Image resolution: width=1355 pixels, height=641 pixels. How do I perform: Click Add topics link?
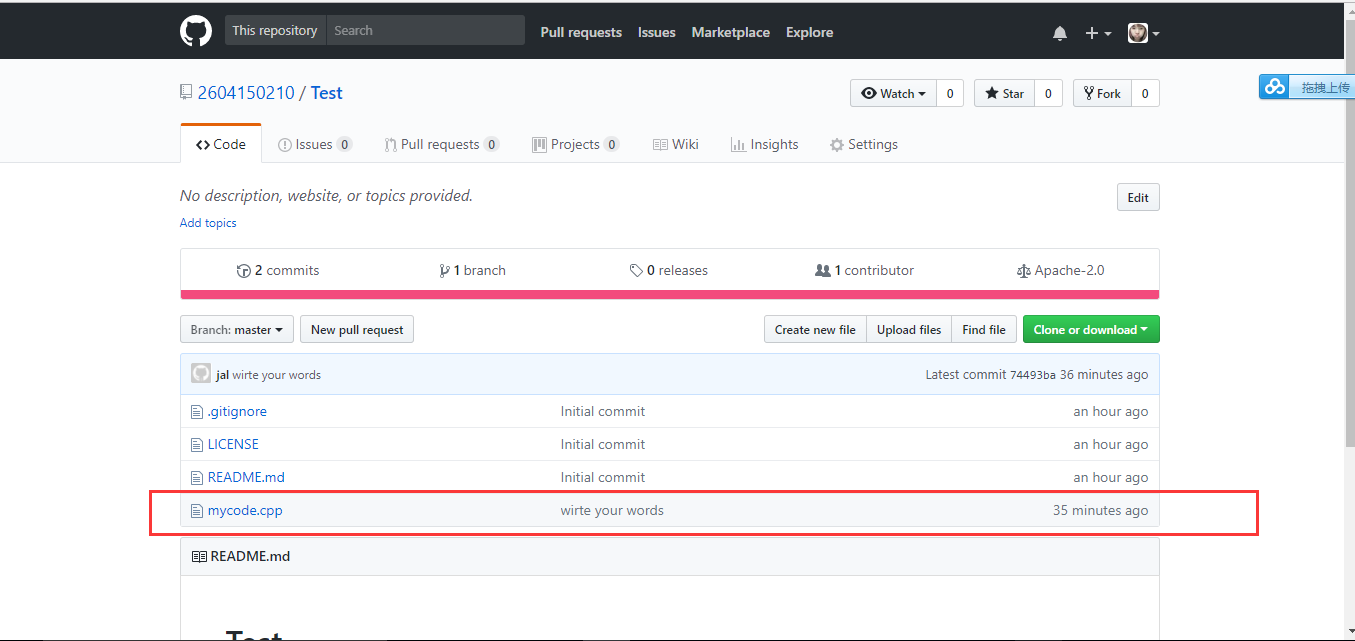click(x=208, y=223)
